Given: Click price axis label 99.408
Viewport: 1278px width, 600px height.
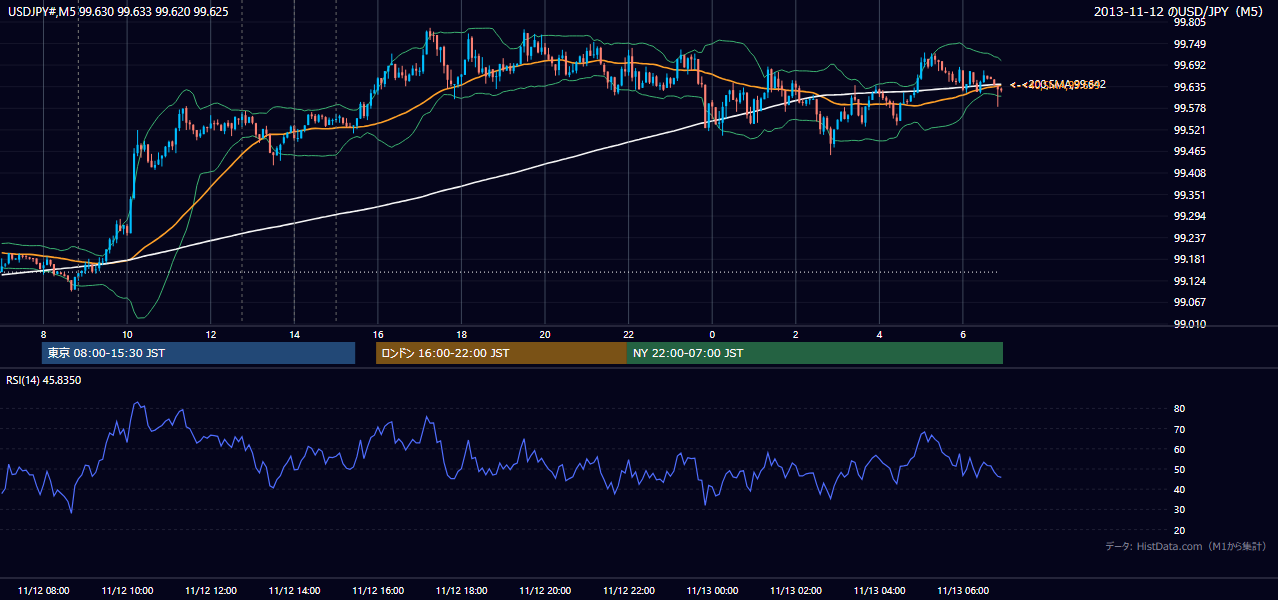Looking at the screenshot, I should 1190,173.
